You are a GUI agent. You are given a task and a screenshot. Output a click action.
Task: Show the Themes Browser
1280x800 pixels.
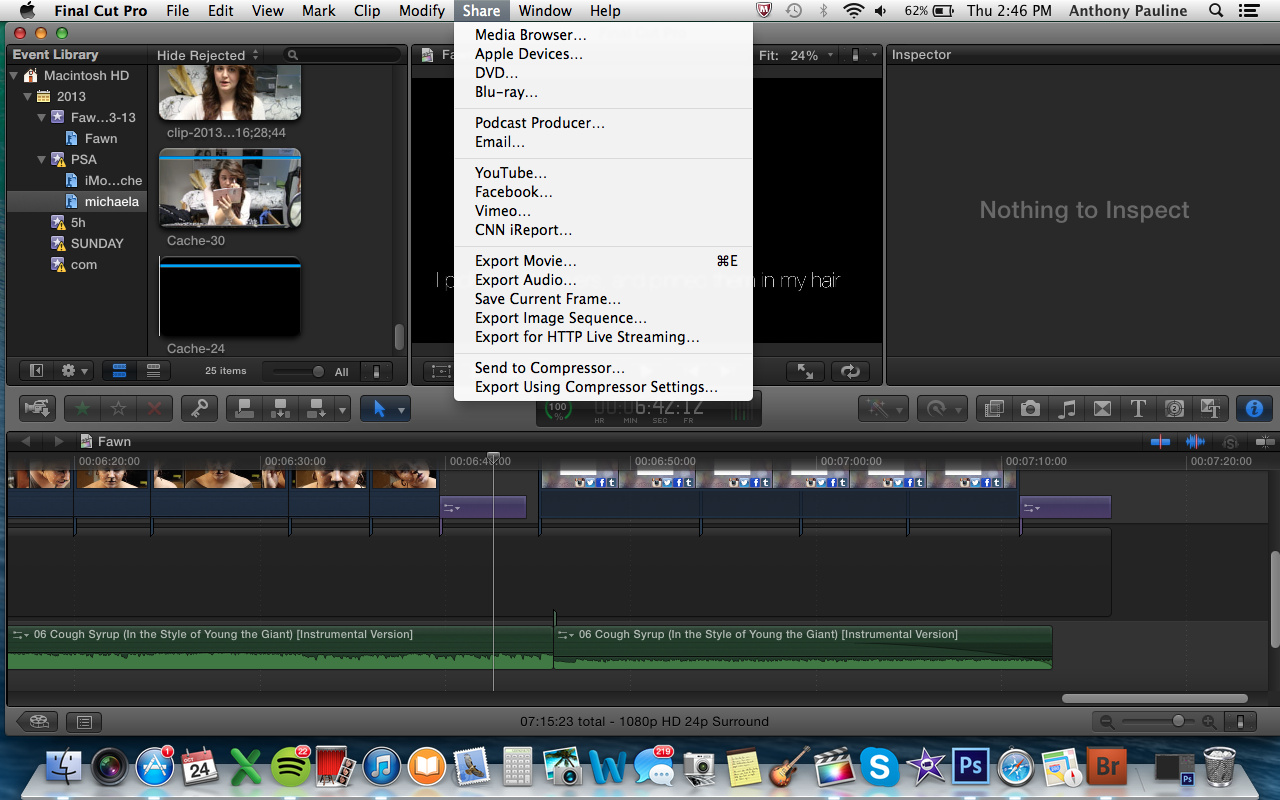[x=1210, y=408]
